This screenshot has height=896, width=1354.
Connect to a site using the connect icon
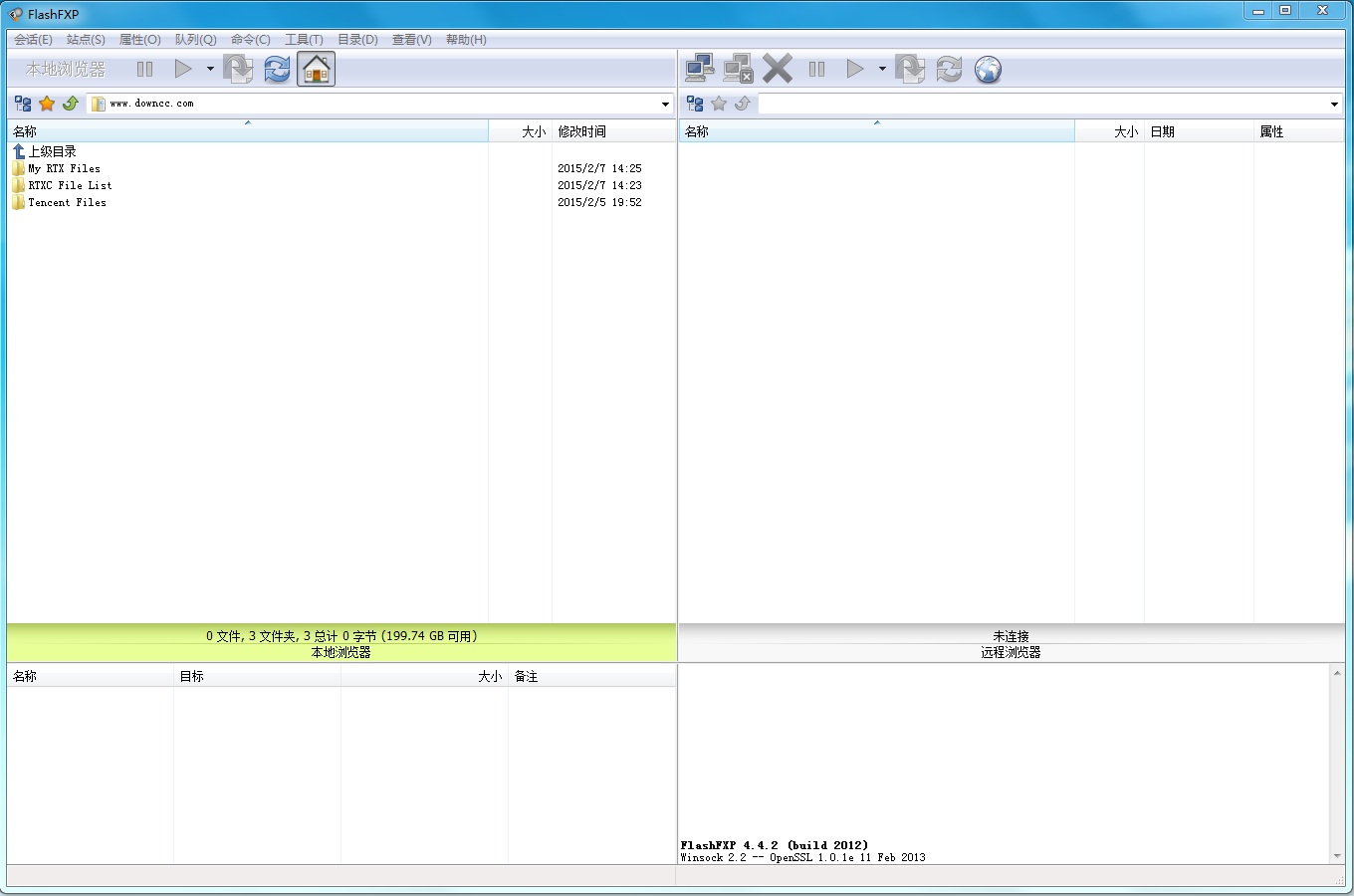tap(699, 68)
